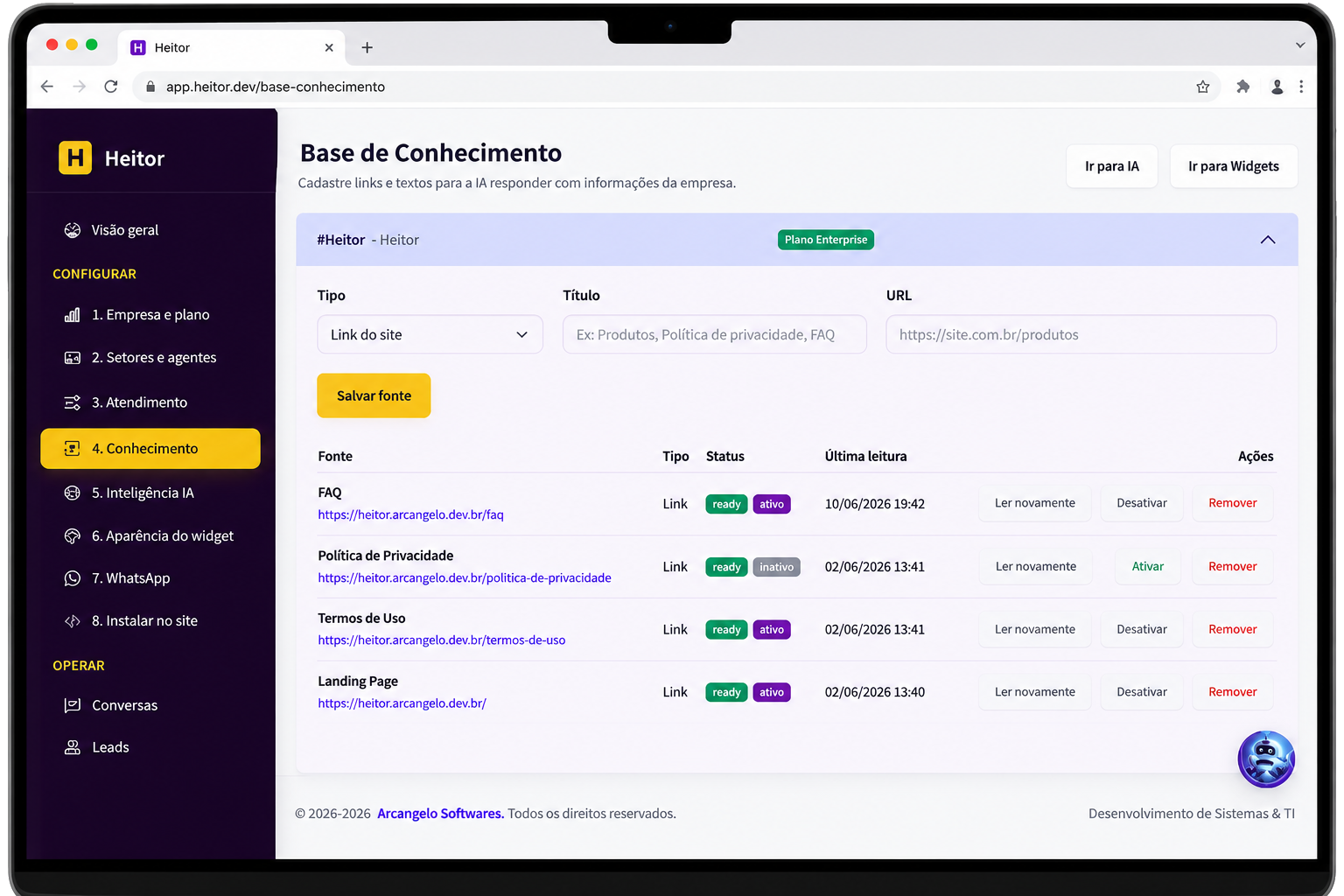
Task: Open the browser profile avatar icon
Action: pyautogui.click(x=1277, y=87)
